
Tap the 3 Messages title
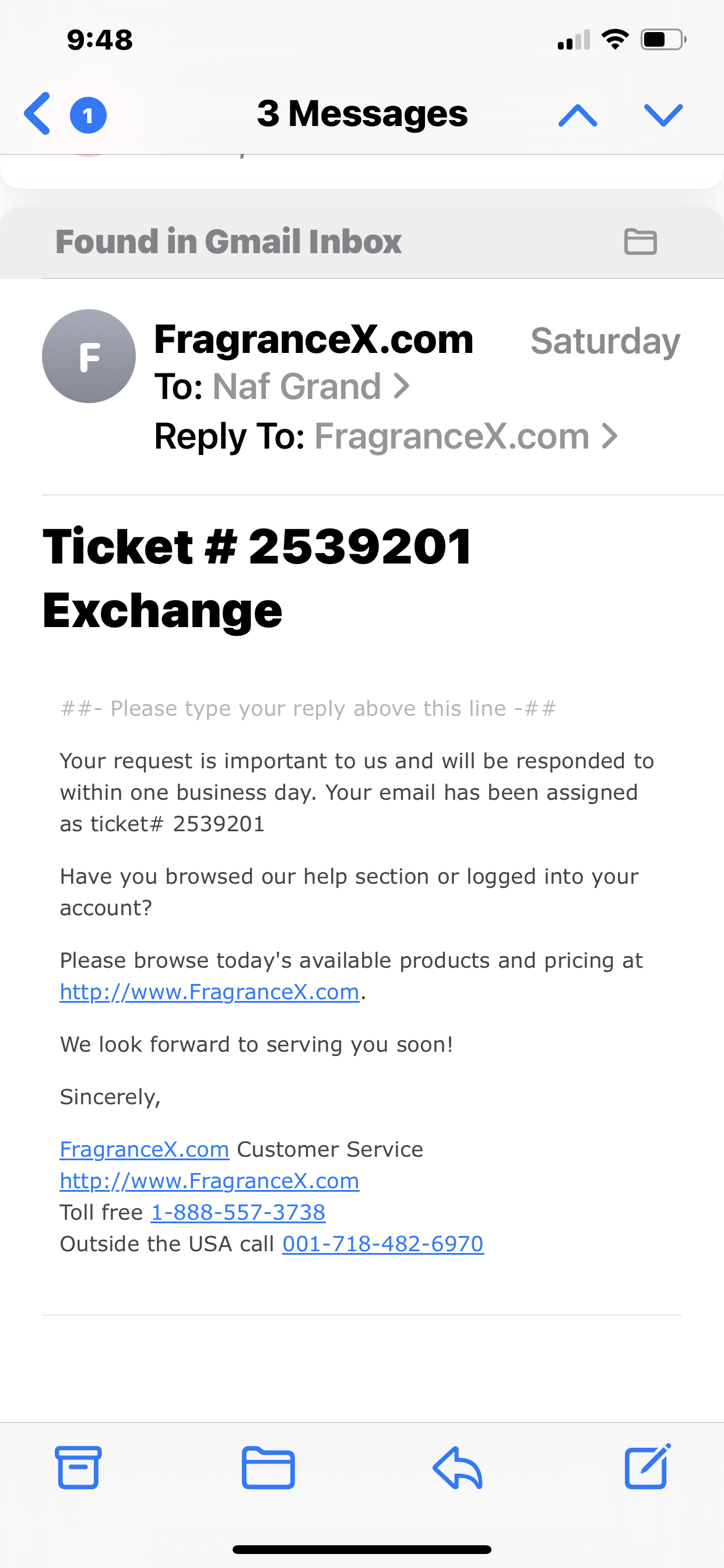[361, 113]
